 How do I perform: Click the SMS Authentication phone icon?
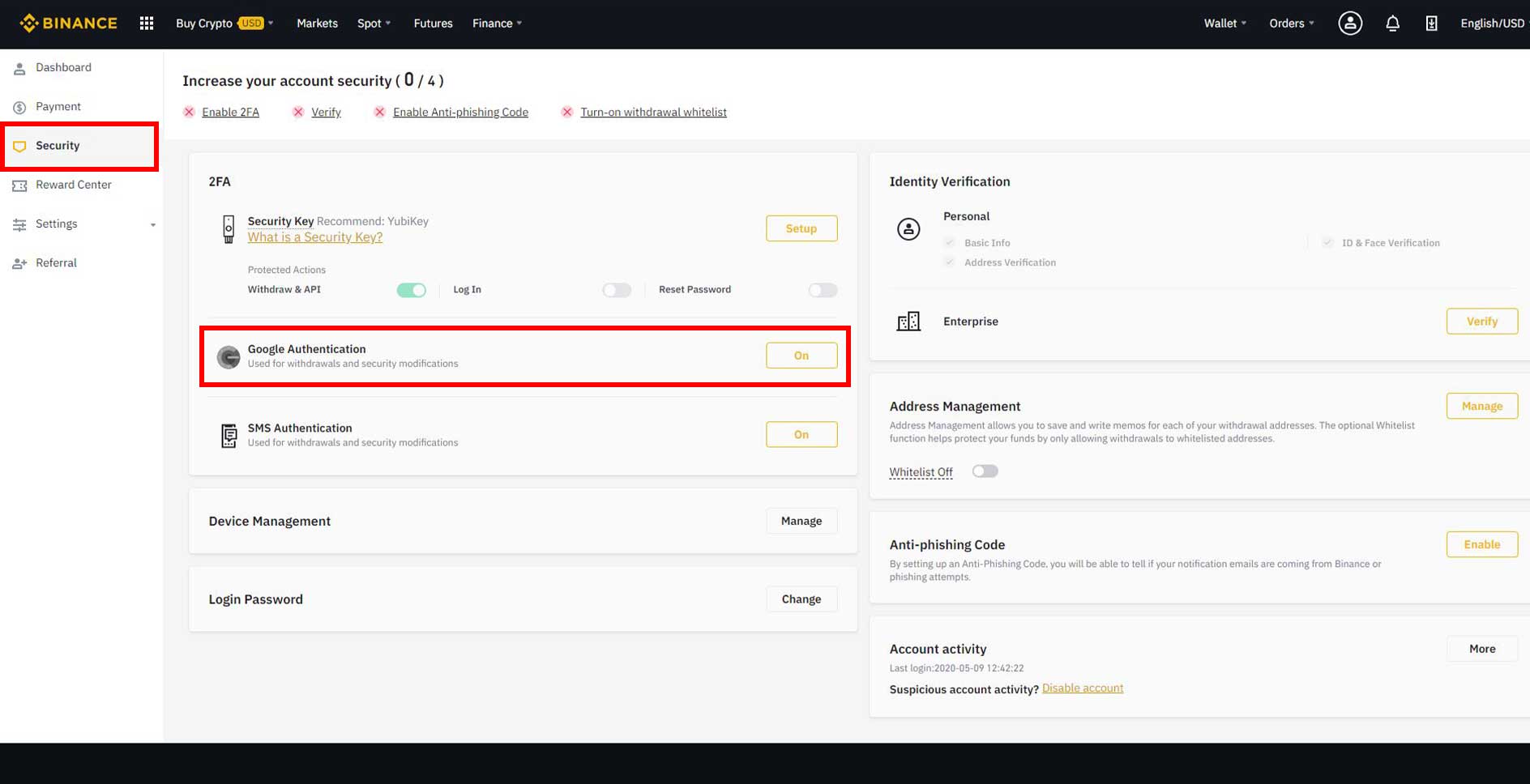[229, 436]
